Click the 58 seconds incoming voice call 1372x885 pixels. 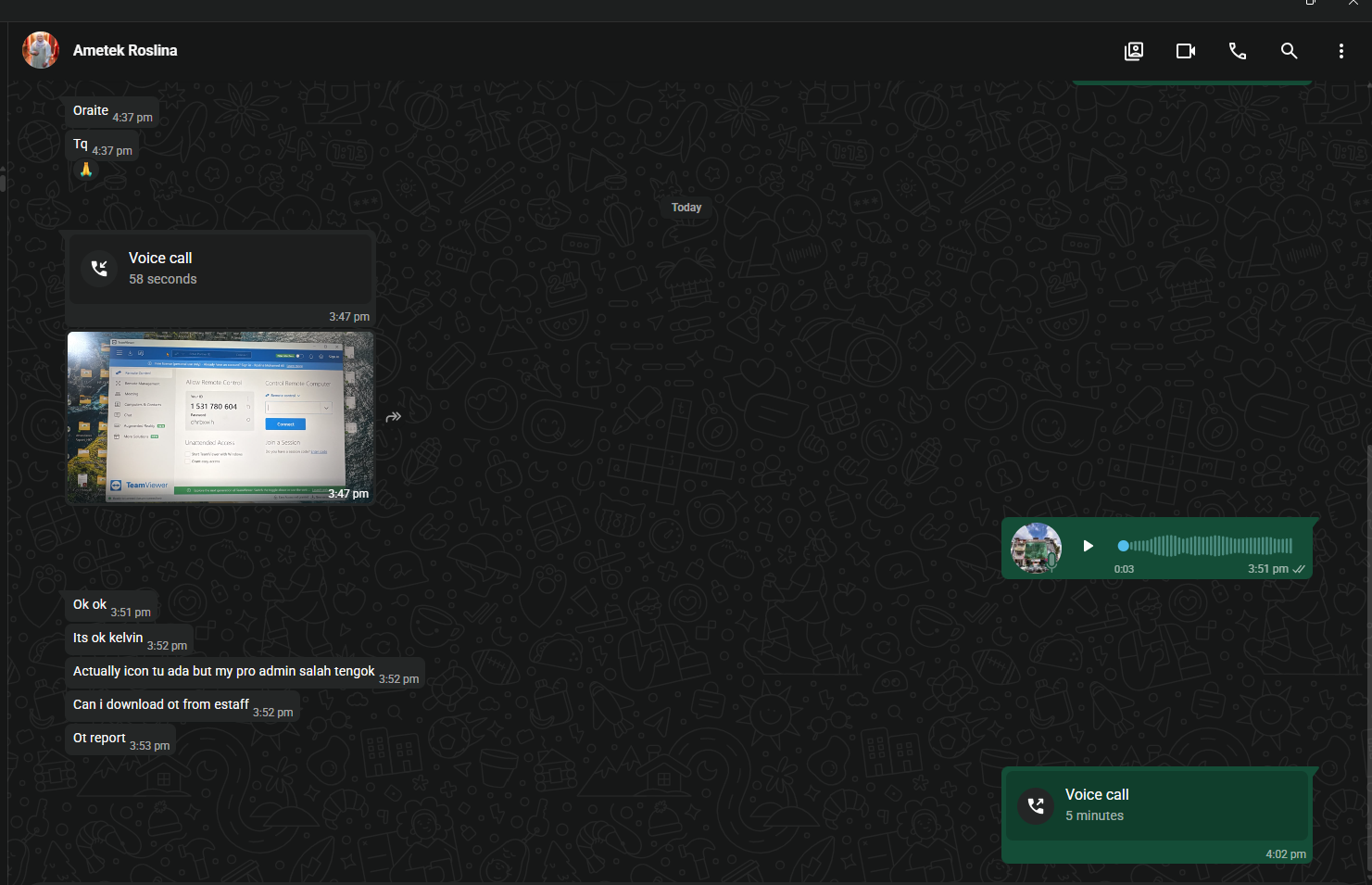(221, 268)
